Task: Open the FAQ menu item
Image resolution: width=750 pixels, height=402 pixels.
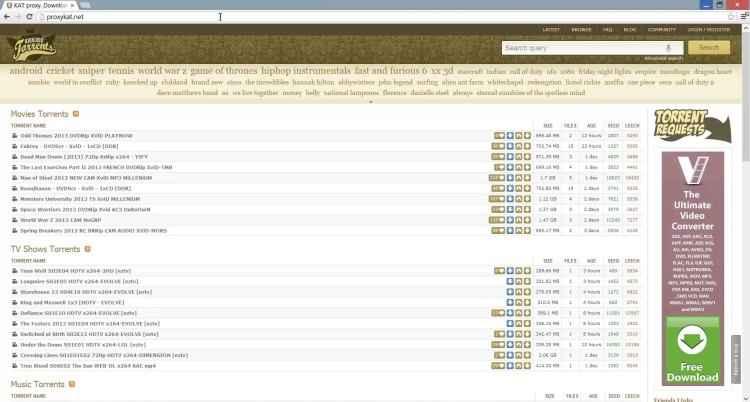Action: (607, 30)
